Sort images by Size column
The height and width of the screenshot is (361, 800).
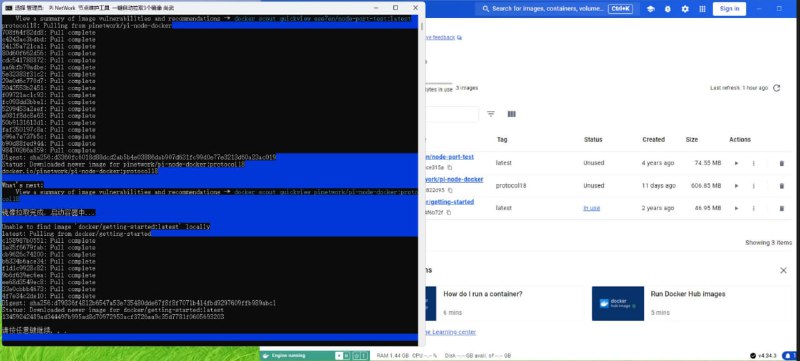click(x=692, y=139)
